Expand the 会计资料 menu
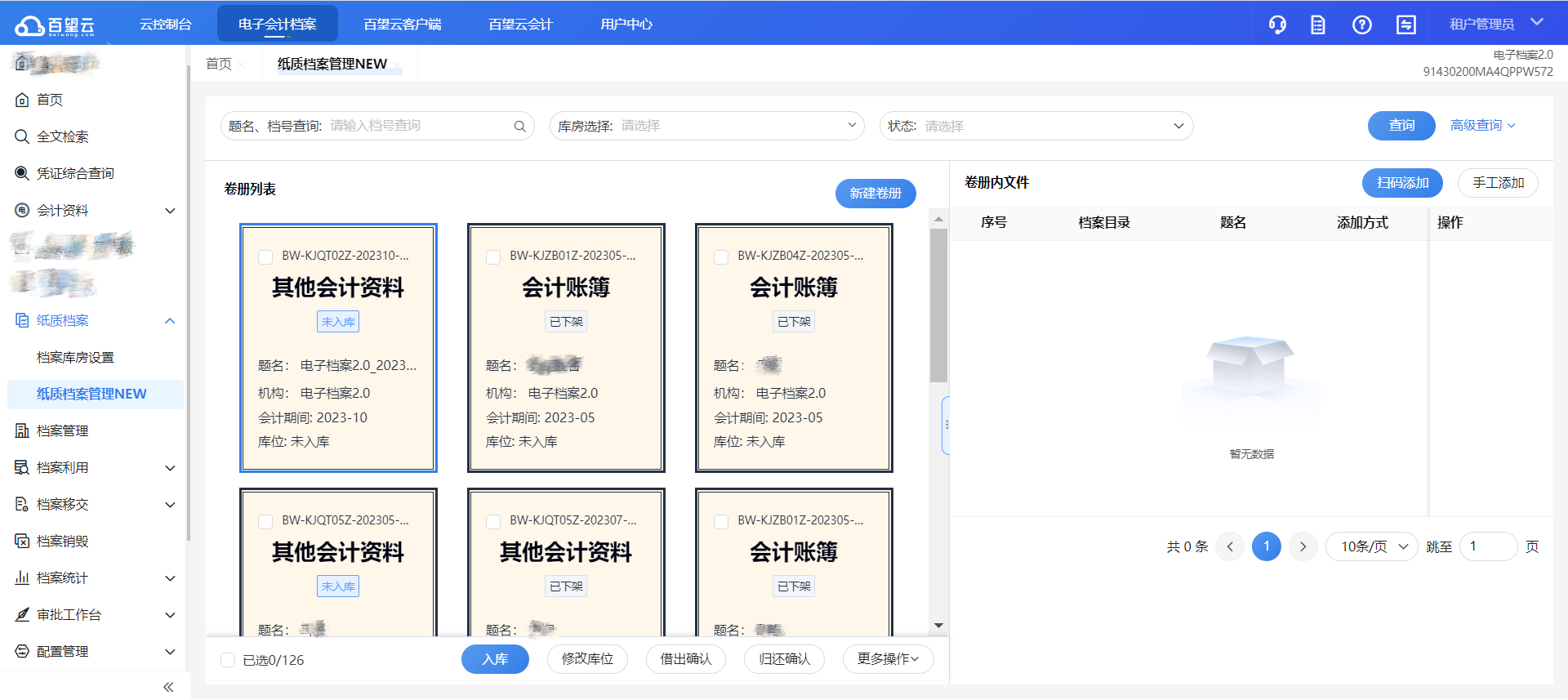 [x=170, y=211]
